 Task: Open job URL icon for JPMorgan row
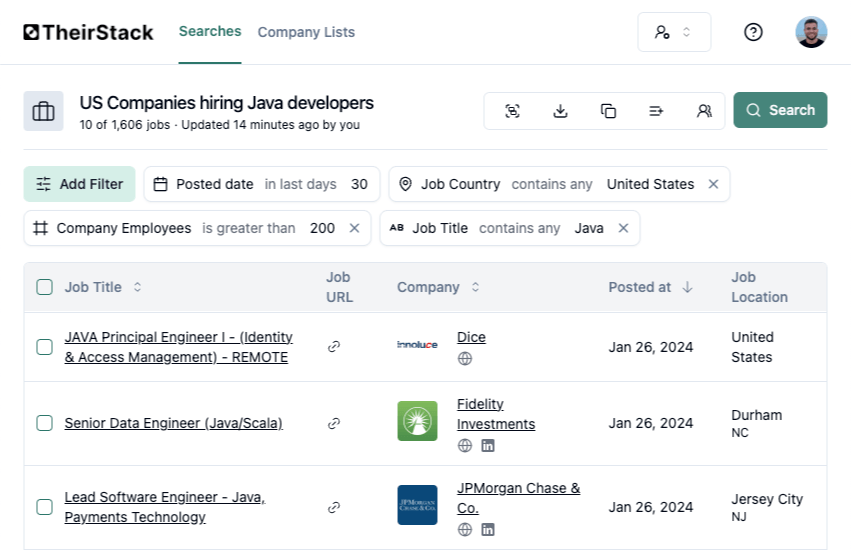[334, 507]
